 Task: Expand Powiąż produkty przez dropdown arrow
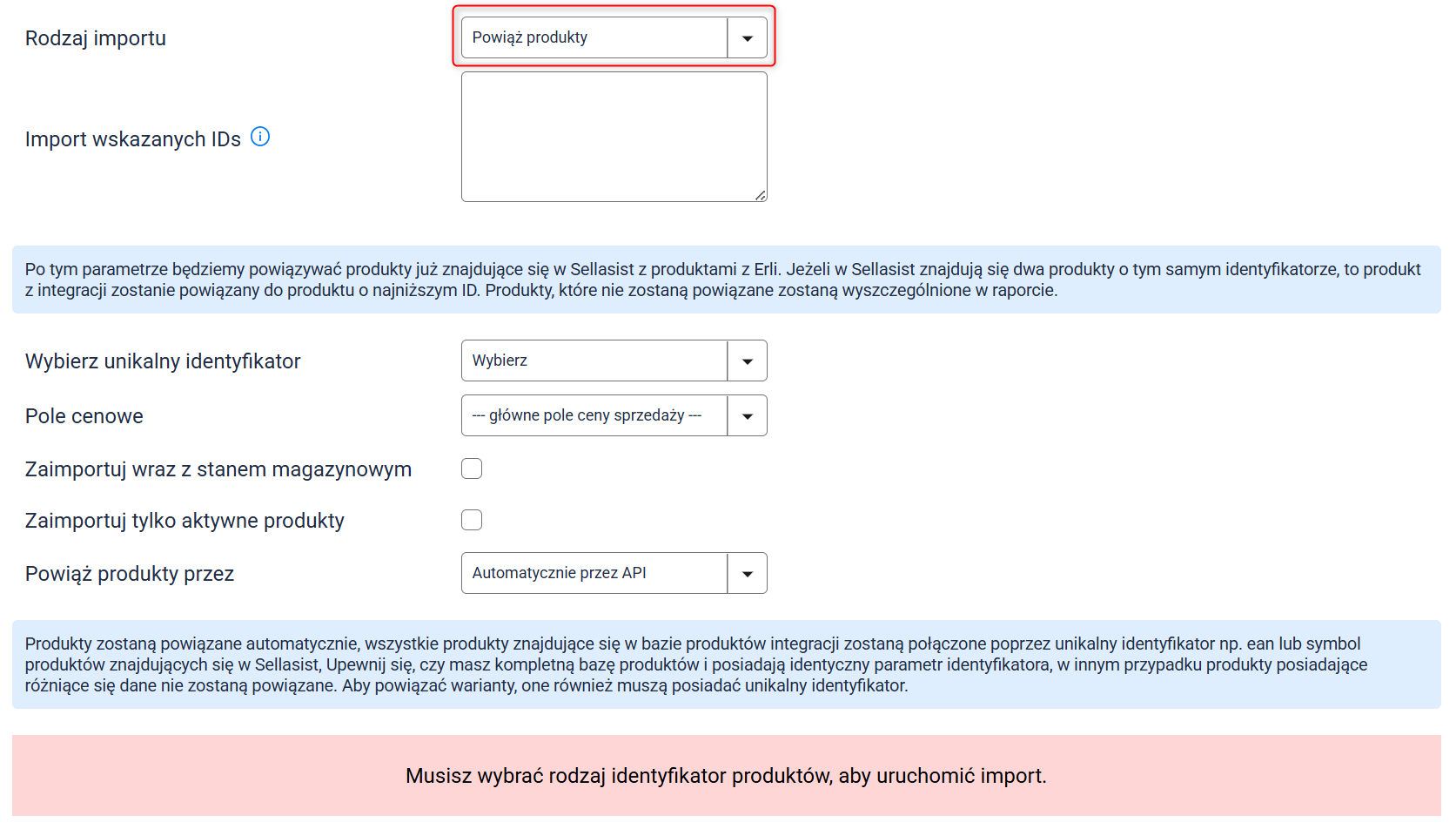point(747,574)
